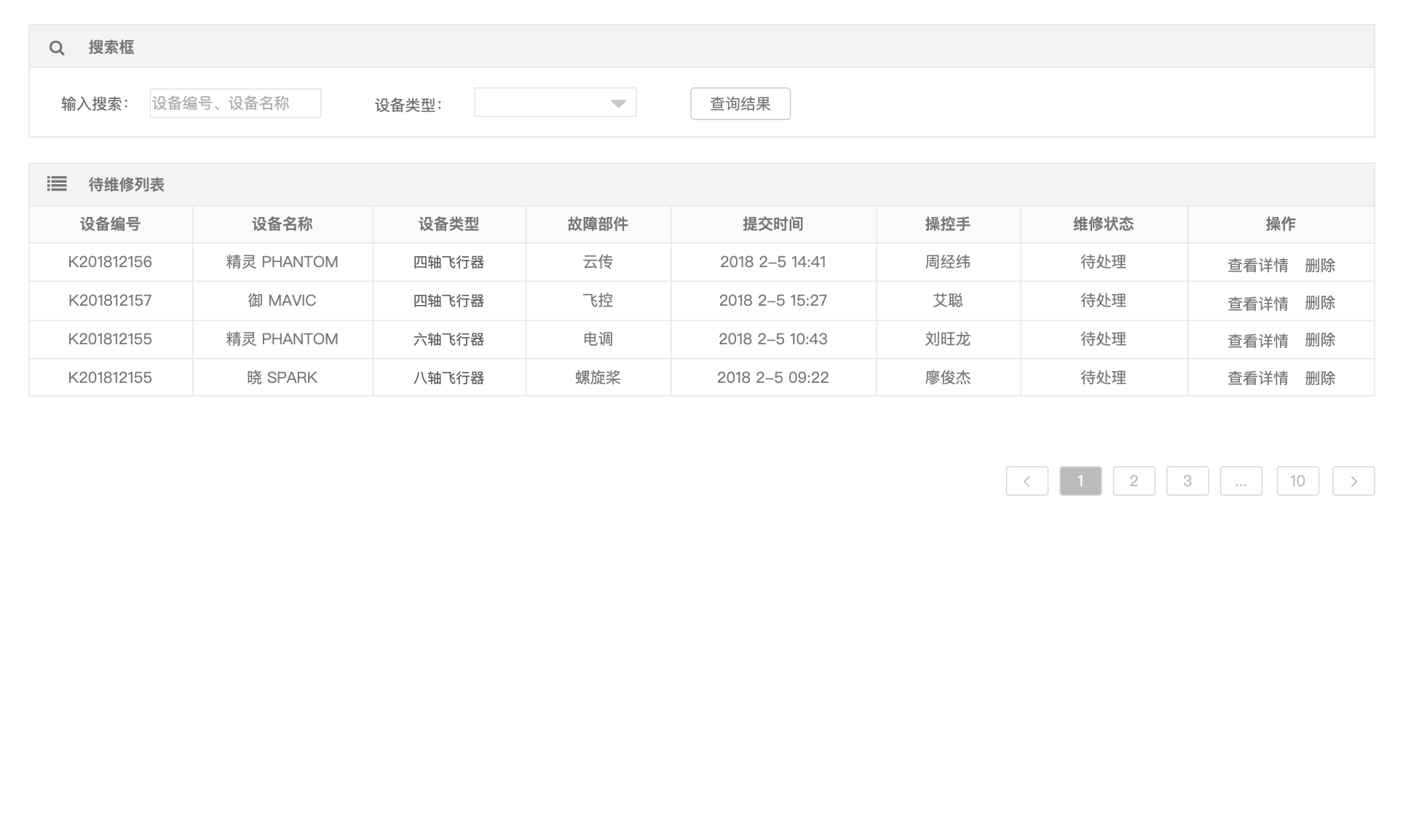View details for 刘旺龙 row
The image size is (1411, 840).
1257,341
